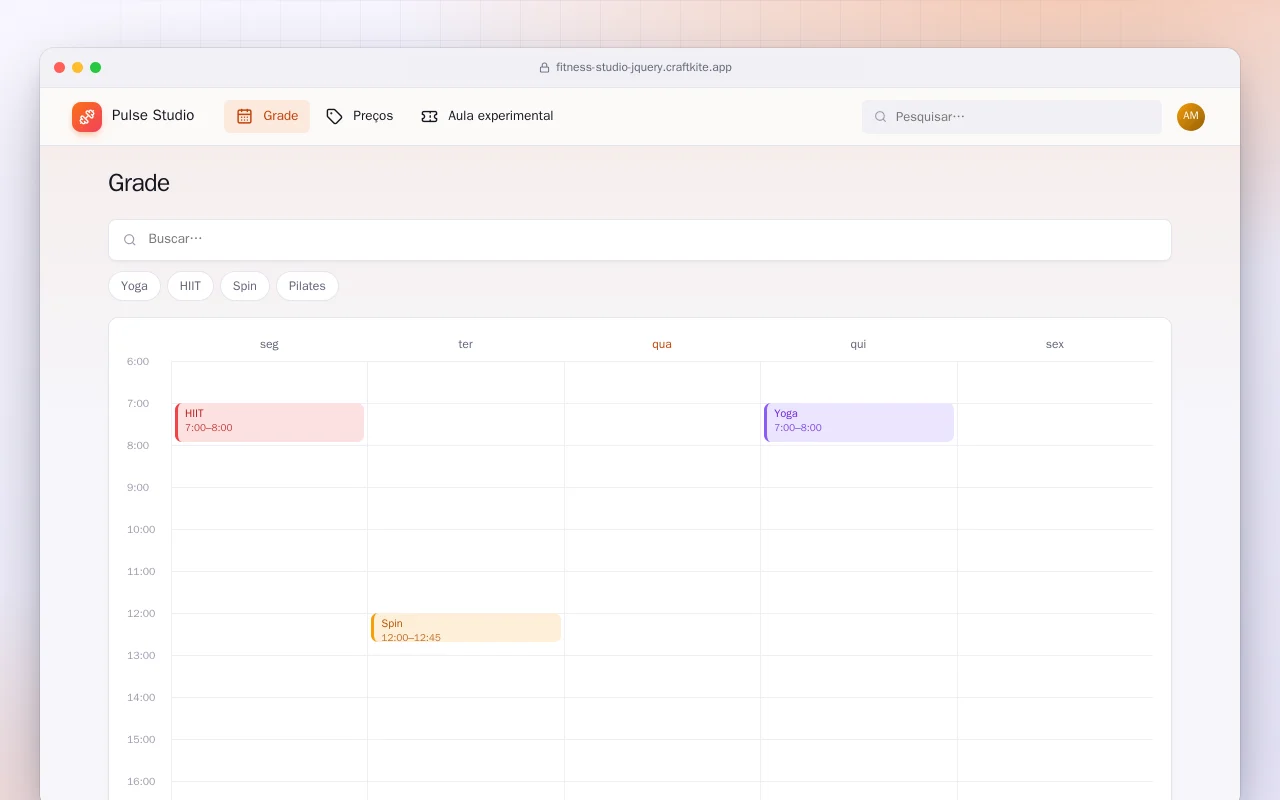This screenshot has height=800, width=1280.
Task: Open the Yoga 7:00–8:00 class on qui
Action: pos(858,422)
